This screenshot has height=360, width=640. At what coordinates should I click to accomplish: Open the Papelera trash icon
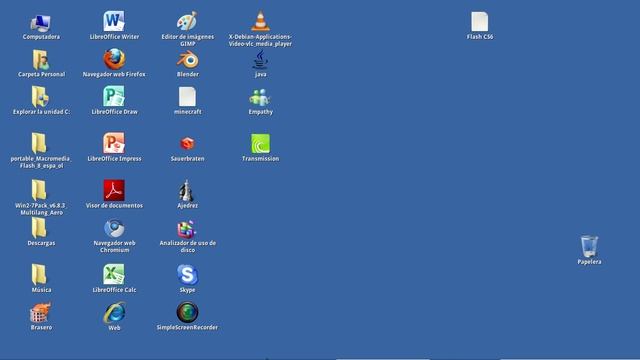tap(589, 247)
